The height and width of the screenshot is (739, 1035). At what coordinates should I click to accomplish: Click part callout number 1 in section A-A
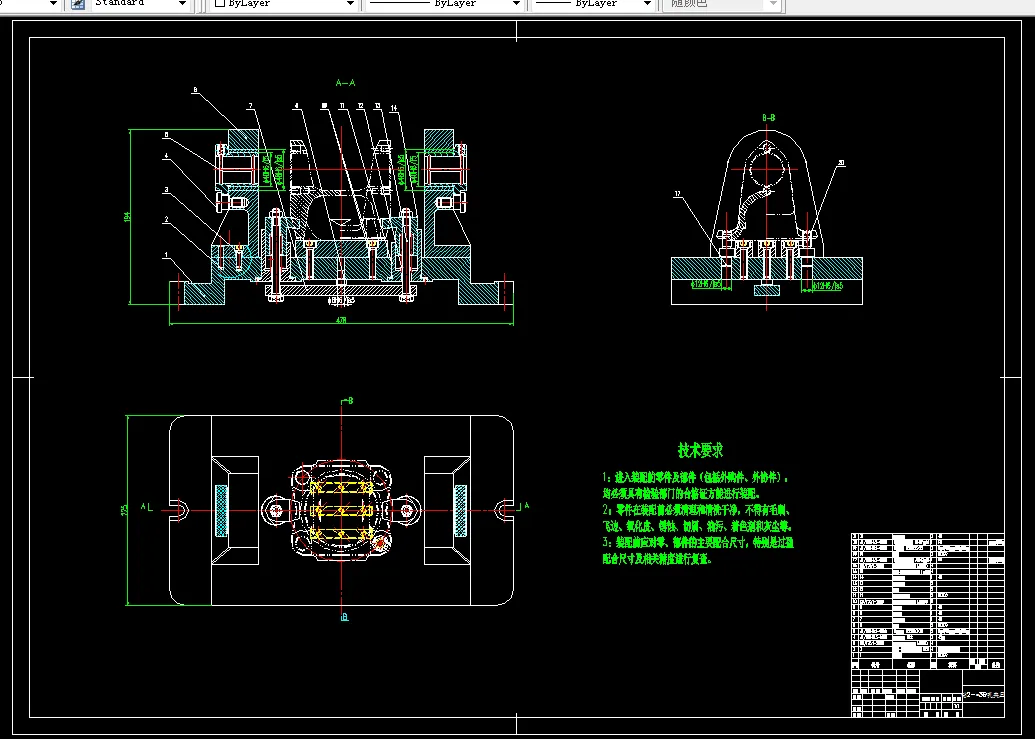pyautogui.click(x=166, y=255)
